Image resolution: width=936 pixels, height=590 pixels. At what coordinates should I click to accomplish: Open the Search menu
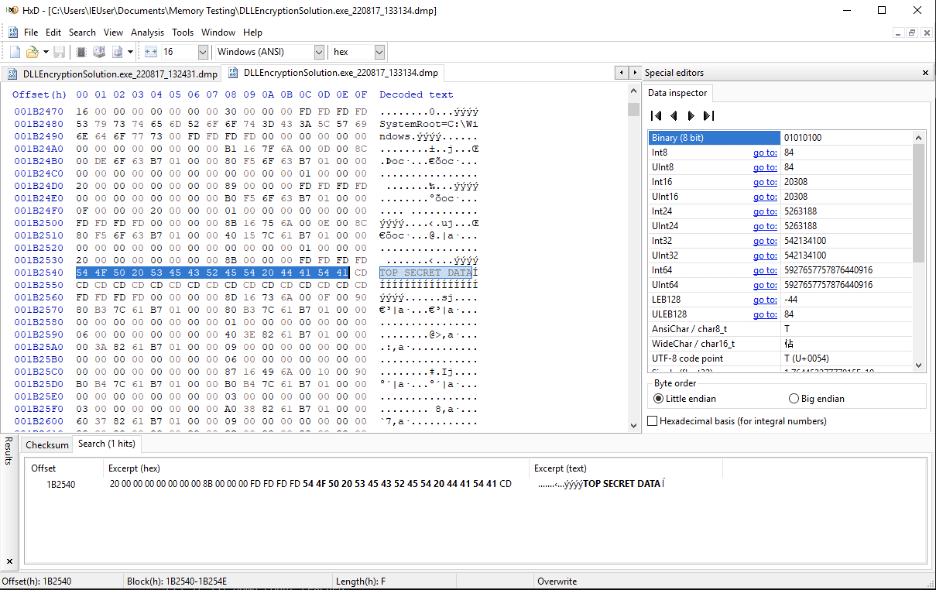pos(82,32)
